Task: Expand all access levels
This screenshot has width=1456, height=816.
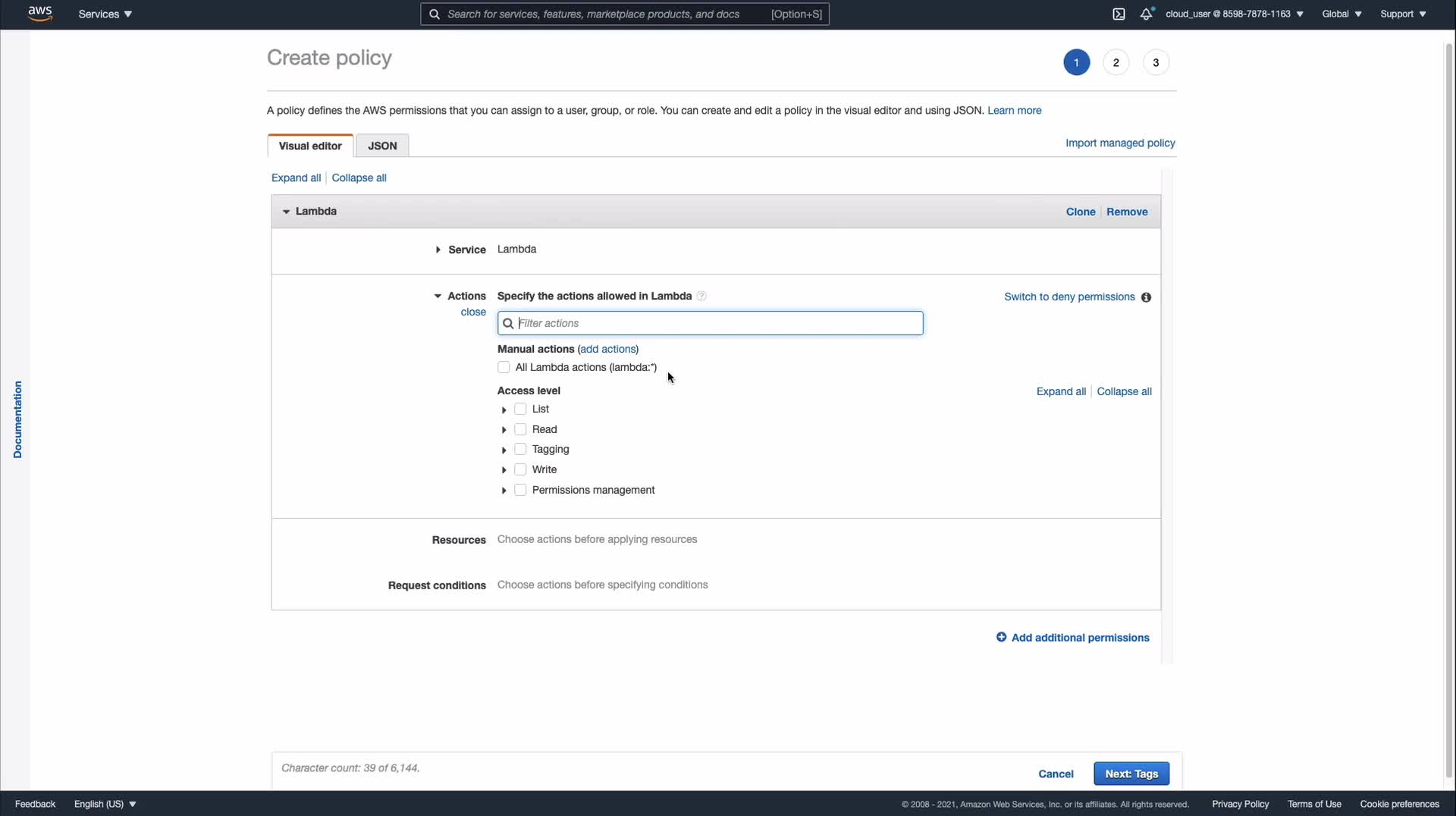Action: [x=1061, y=391]
